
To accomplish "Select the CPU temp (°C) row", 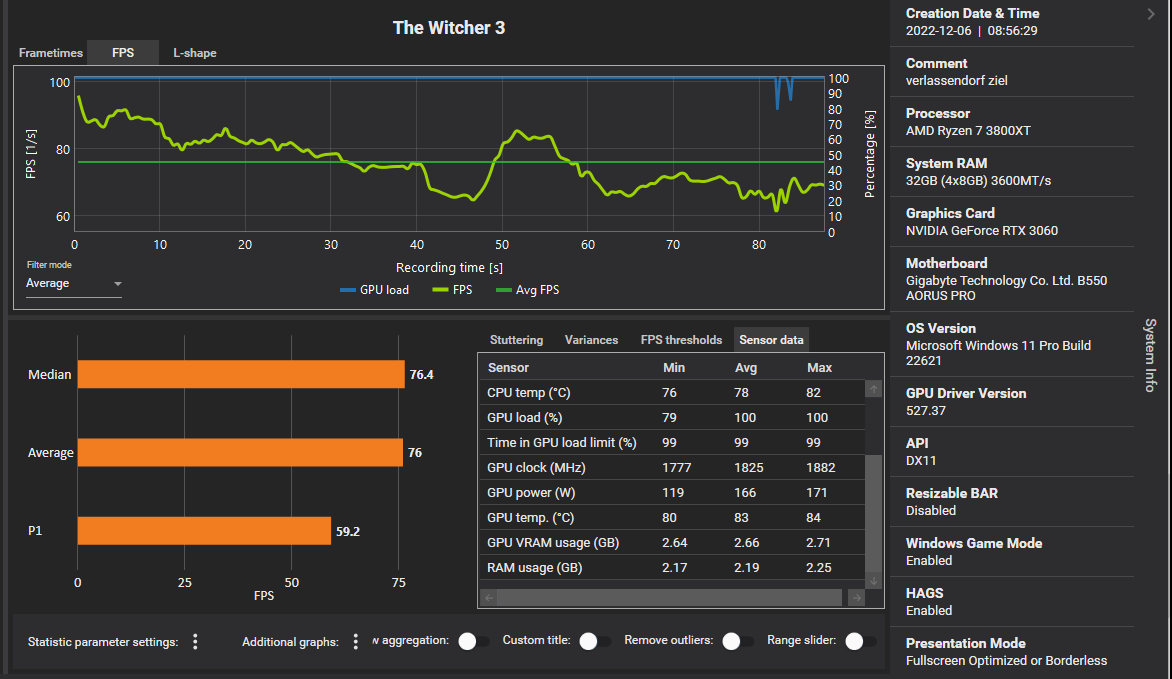I will tap(671, 393).
